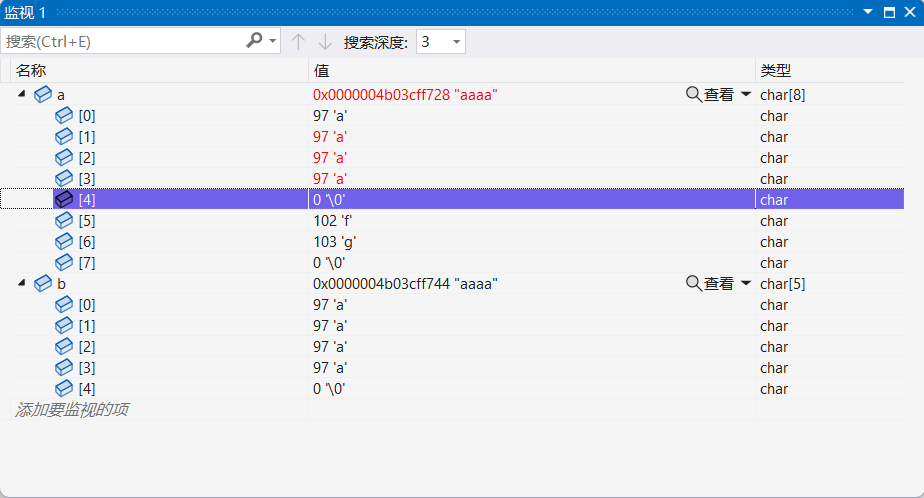Open window position dropdown in title bar
Viewport: 924px width, 498px height.
pos(867,12)
